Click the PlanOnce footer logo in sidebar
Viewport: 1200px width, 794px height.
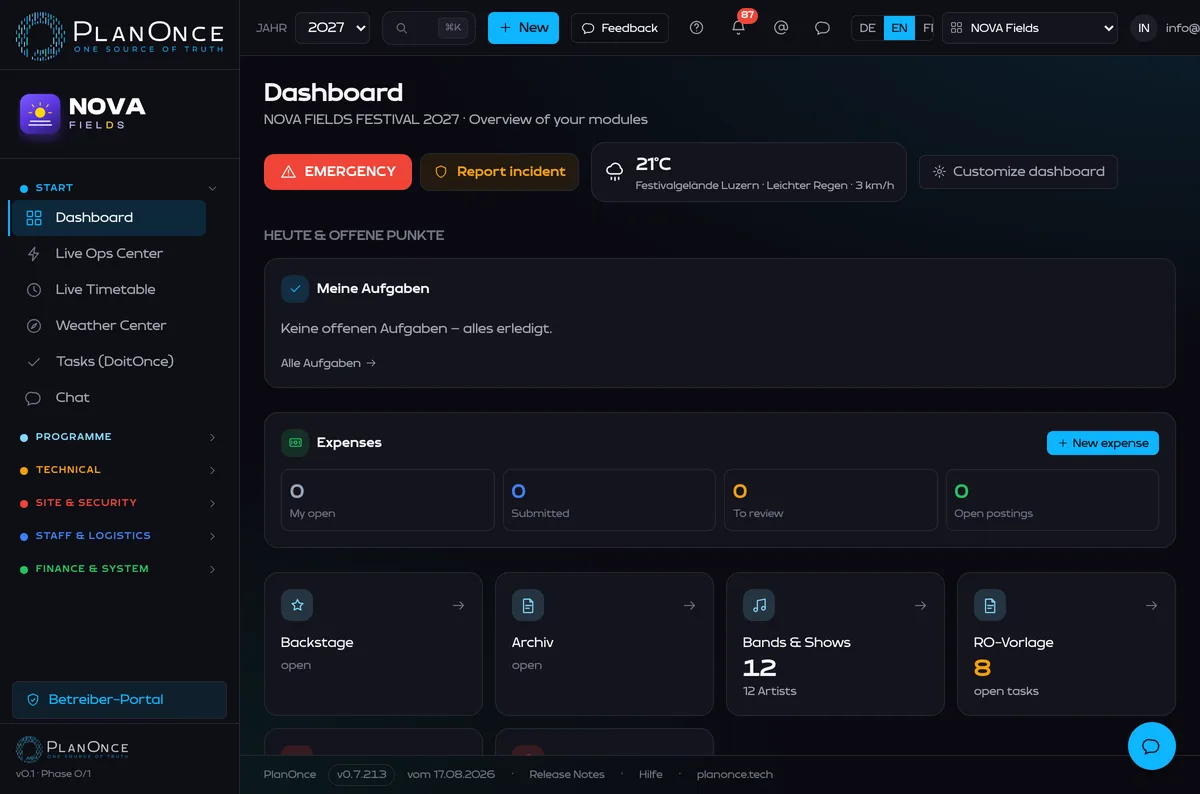tap(72, 749)
